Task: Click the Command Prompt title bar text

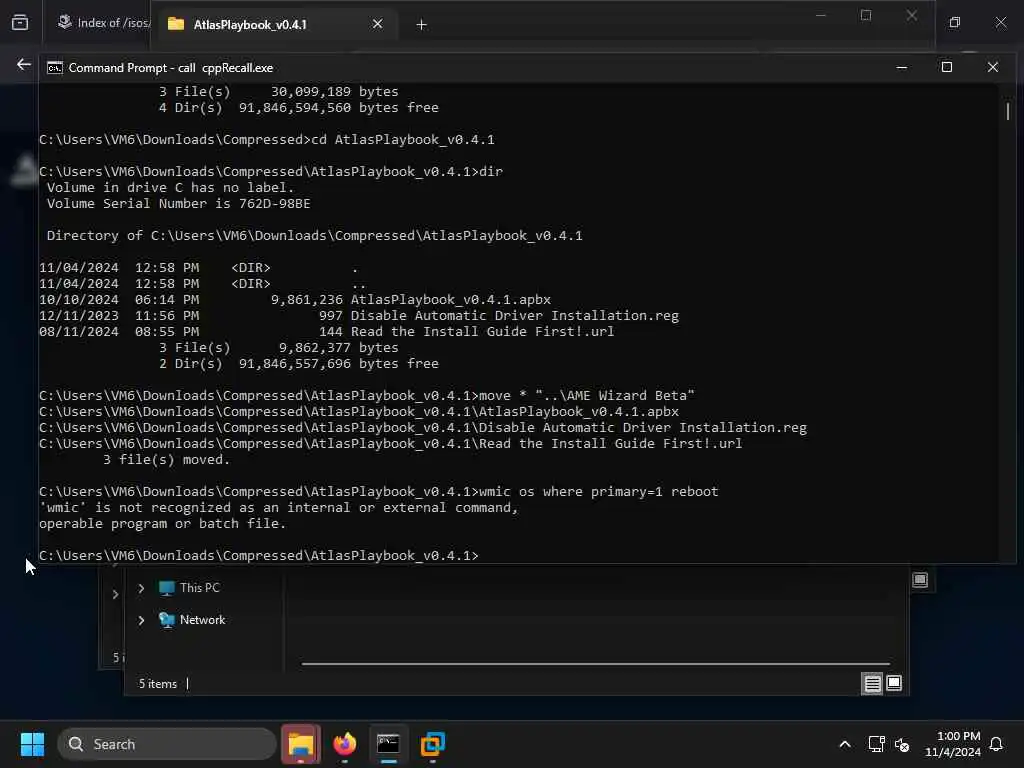Action: click(171, 68)
